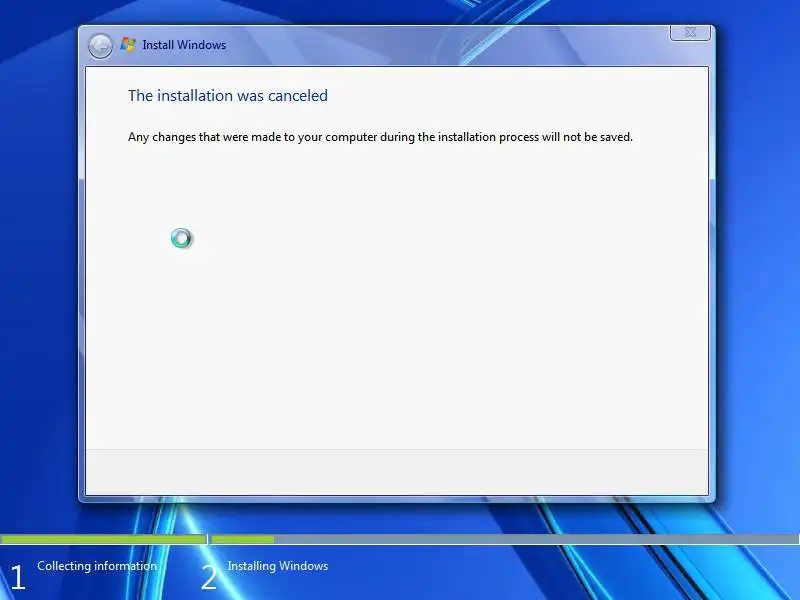Click step number 2 at the bottom
The width and height of the screenshot is (800, 600).
point(209,578)
